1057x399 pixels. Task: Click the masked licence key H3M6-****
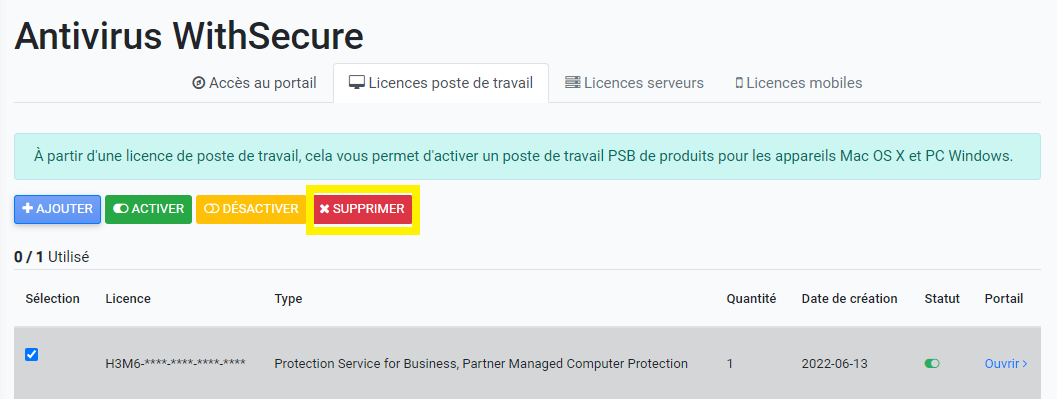pyautogui.click(x=175, y=363)
